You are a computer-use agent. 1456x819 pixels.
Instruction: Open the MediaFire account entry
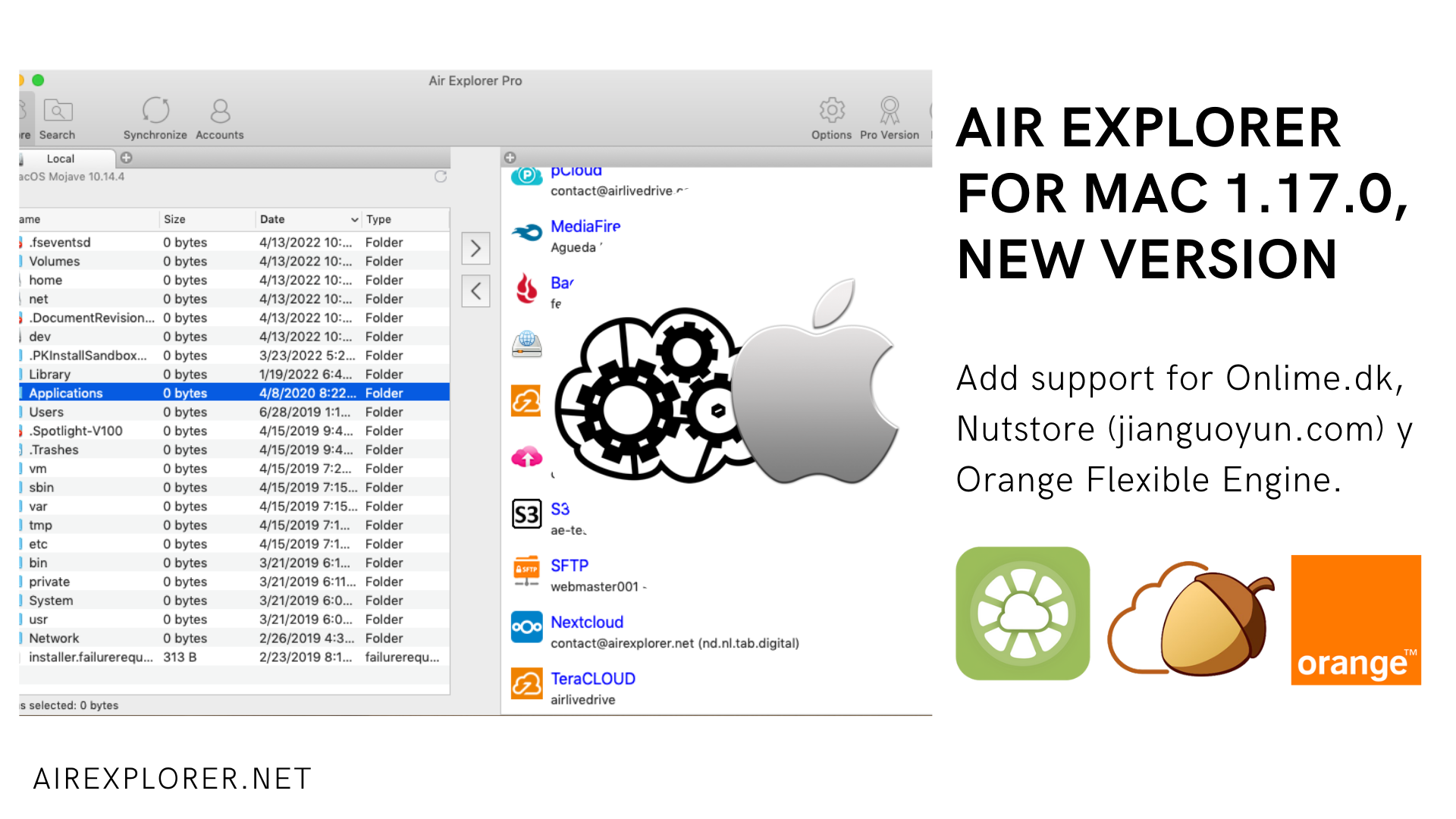pyautogui.click(x=585, y=226)
